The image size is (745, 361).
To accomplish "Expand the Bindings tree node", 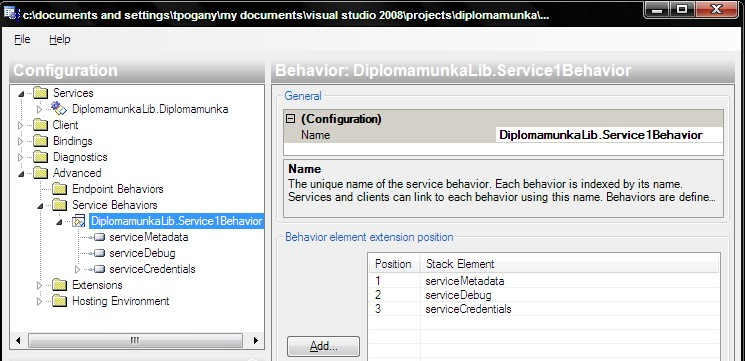I will pyautogui.click(x=20, y=142).
